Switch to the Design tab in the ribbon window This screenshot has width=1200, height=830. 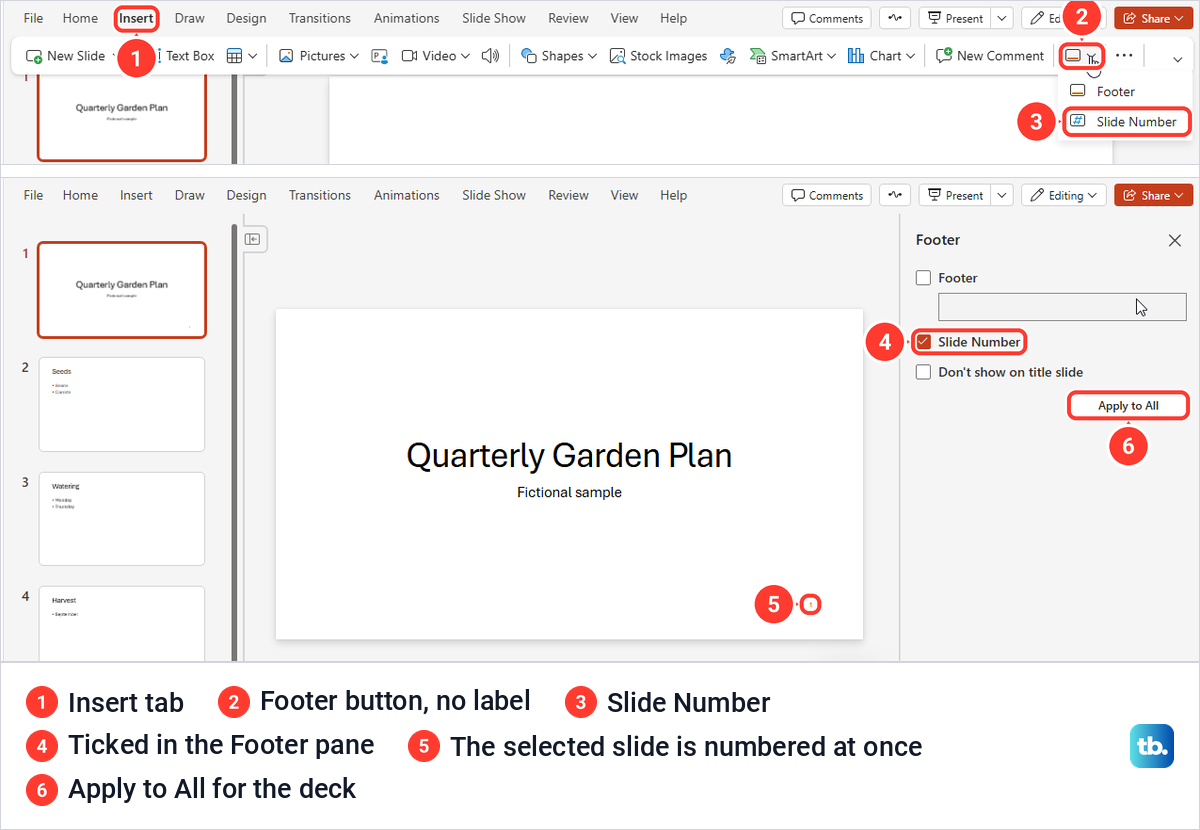(x=246, y=18)
